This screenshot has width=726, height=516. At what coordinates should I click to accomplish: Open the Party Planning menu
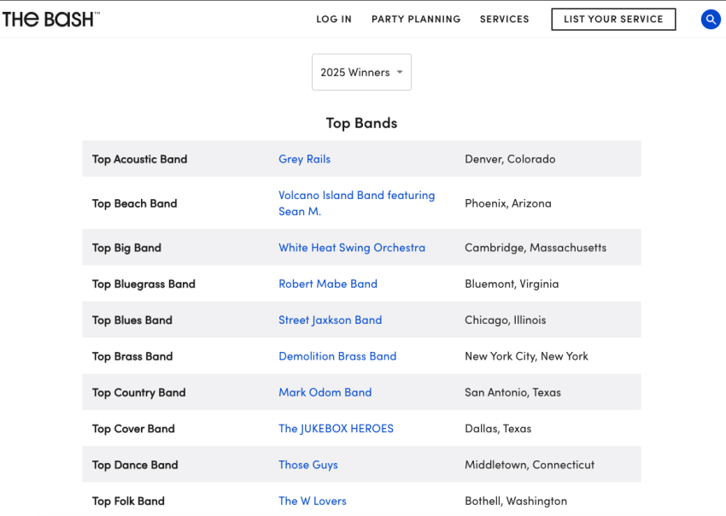point(416,19)
